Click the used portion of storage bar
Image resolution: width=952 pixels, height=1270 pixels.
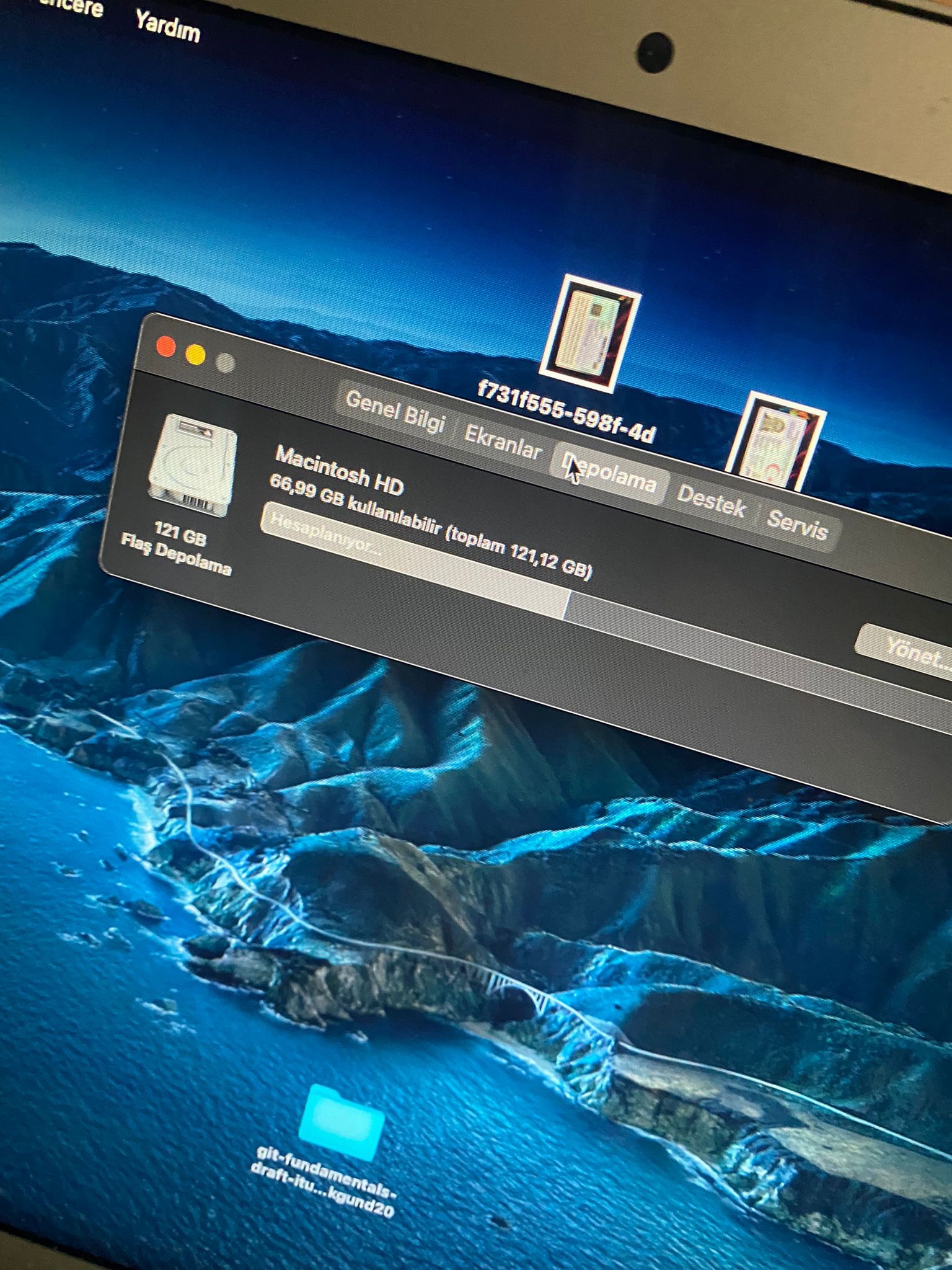pos(414,561)
